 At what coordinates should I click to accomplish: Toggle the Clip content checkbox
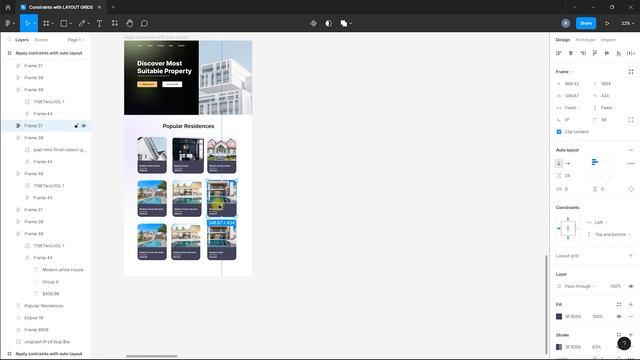[x=559, y=132]
